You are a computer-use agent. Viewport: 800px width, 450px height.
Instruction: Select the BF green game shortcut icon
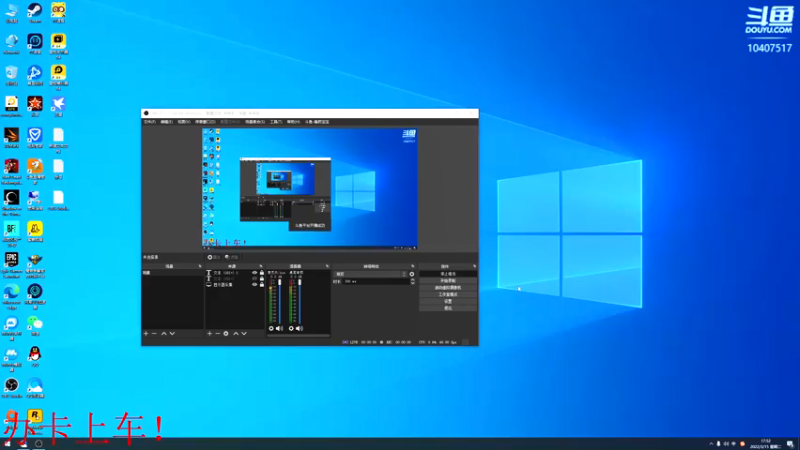coord(11,232)
